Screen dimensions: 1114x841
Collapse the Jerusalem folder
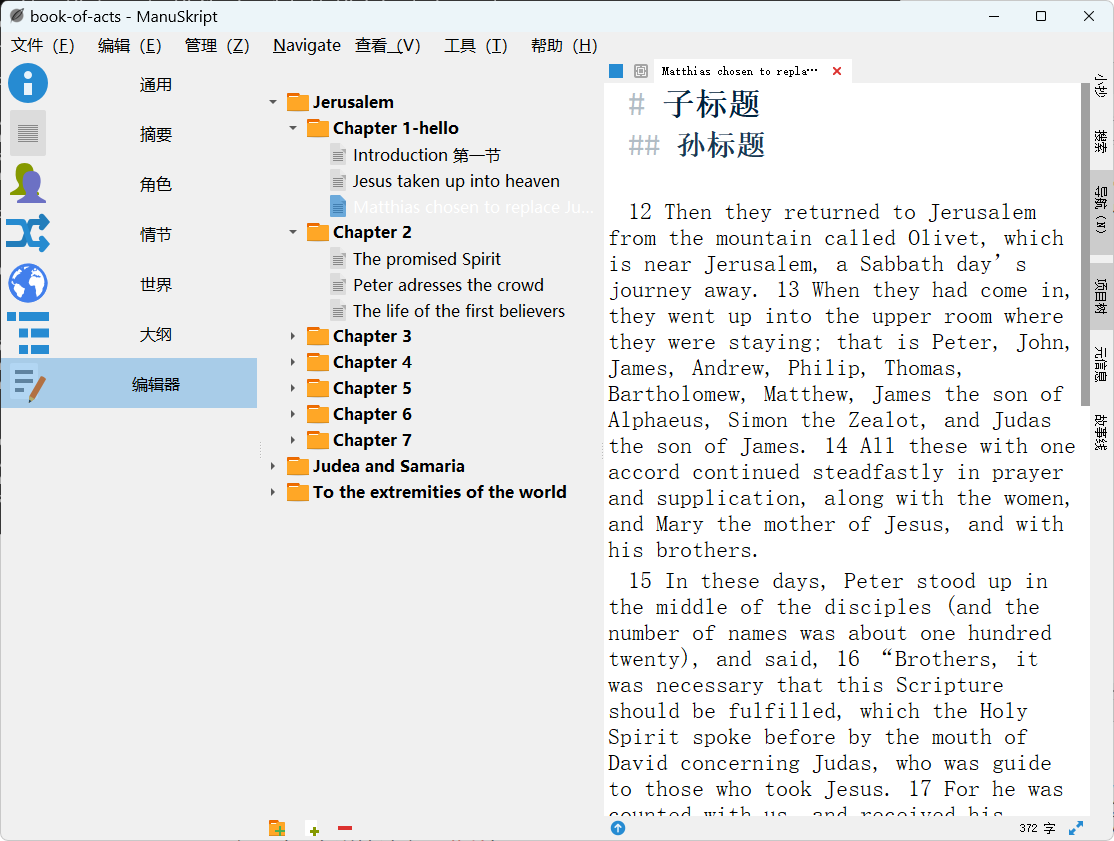273,102
